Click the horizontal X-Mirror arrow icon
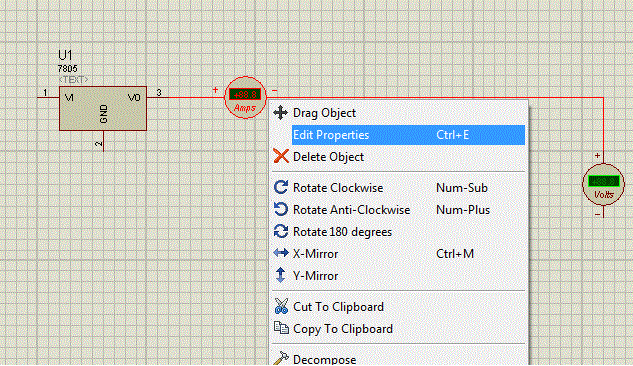This screenshot has height=366, width=633. (x=281, y=253)
